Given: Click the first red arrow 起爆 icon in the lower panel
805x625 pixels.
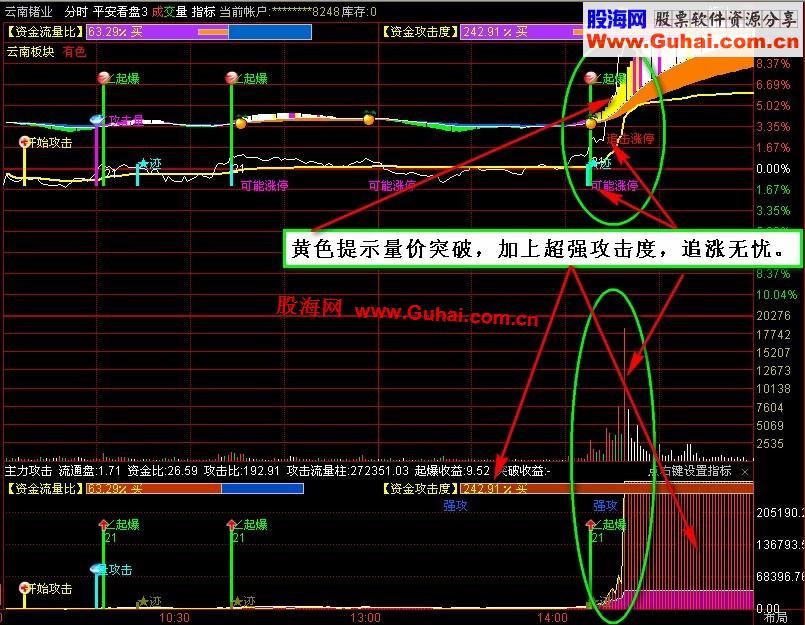Looking at the screenshot, I should (104, 524).
